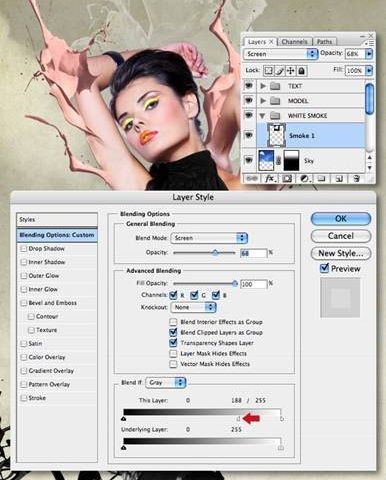The width and height of the screenshot is (386, 480).
Task: Click the fx layer style icon
Action: click(x=270, y=179)
